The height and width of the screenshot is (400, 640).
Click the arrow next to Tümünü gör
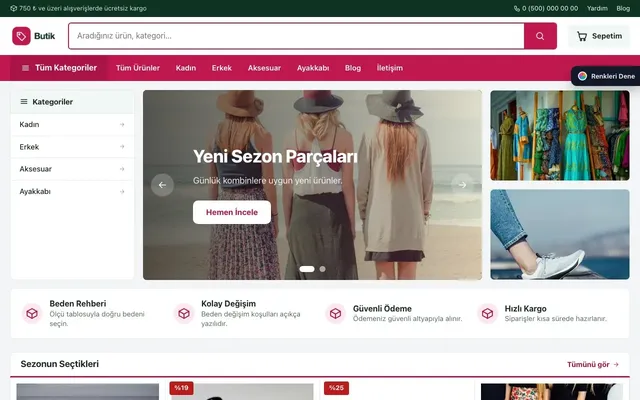point(616,364)
